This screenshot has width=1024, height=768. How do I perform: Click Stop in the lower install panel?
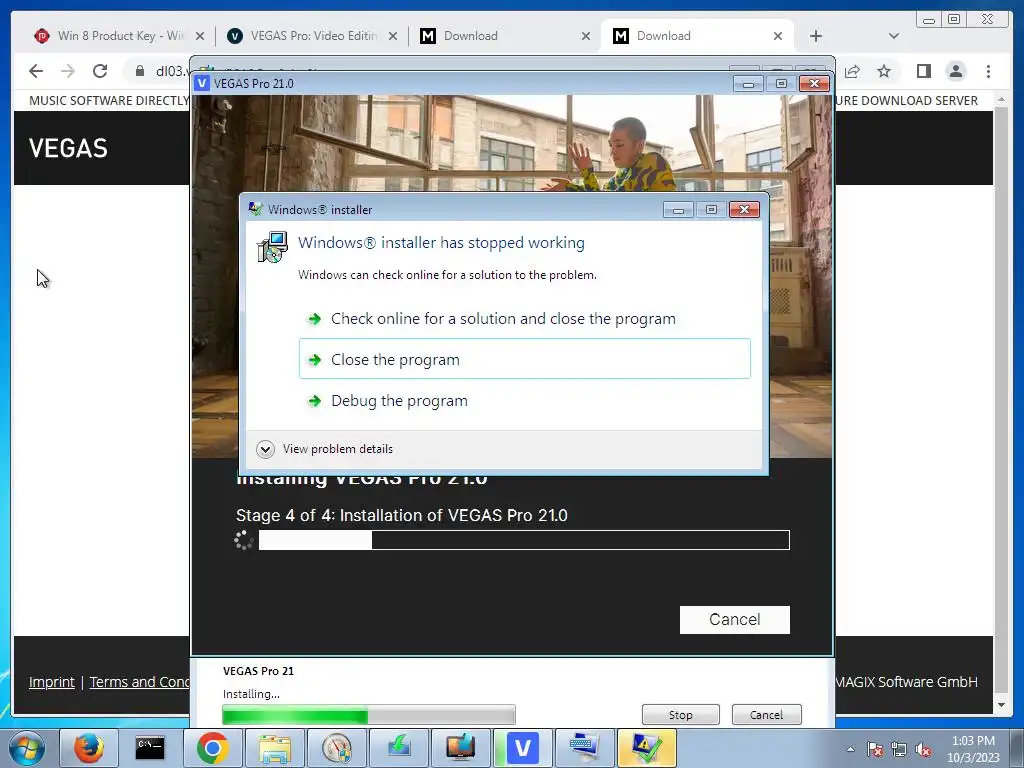[x=680, y=714]
